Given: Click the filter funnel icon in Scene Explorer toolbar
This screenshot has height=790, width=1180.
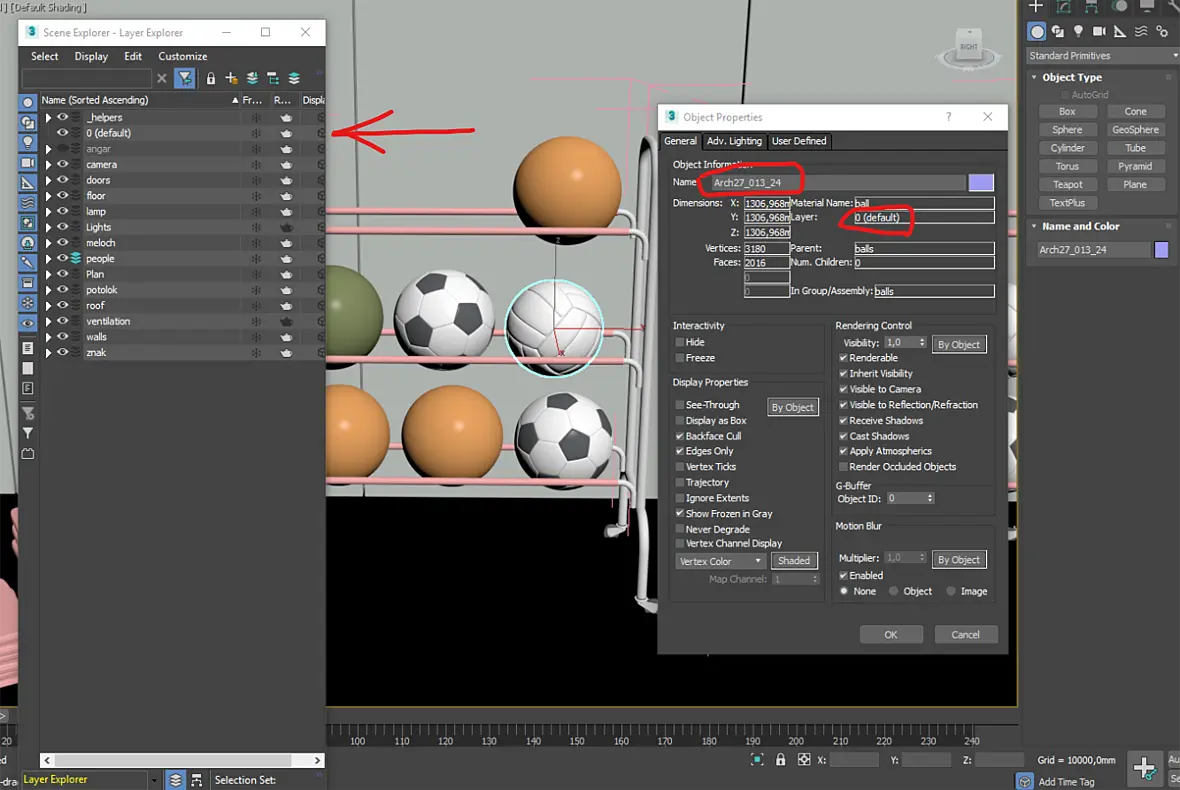Looking at the screenshot, I should coord(184,78).
